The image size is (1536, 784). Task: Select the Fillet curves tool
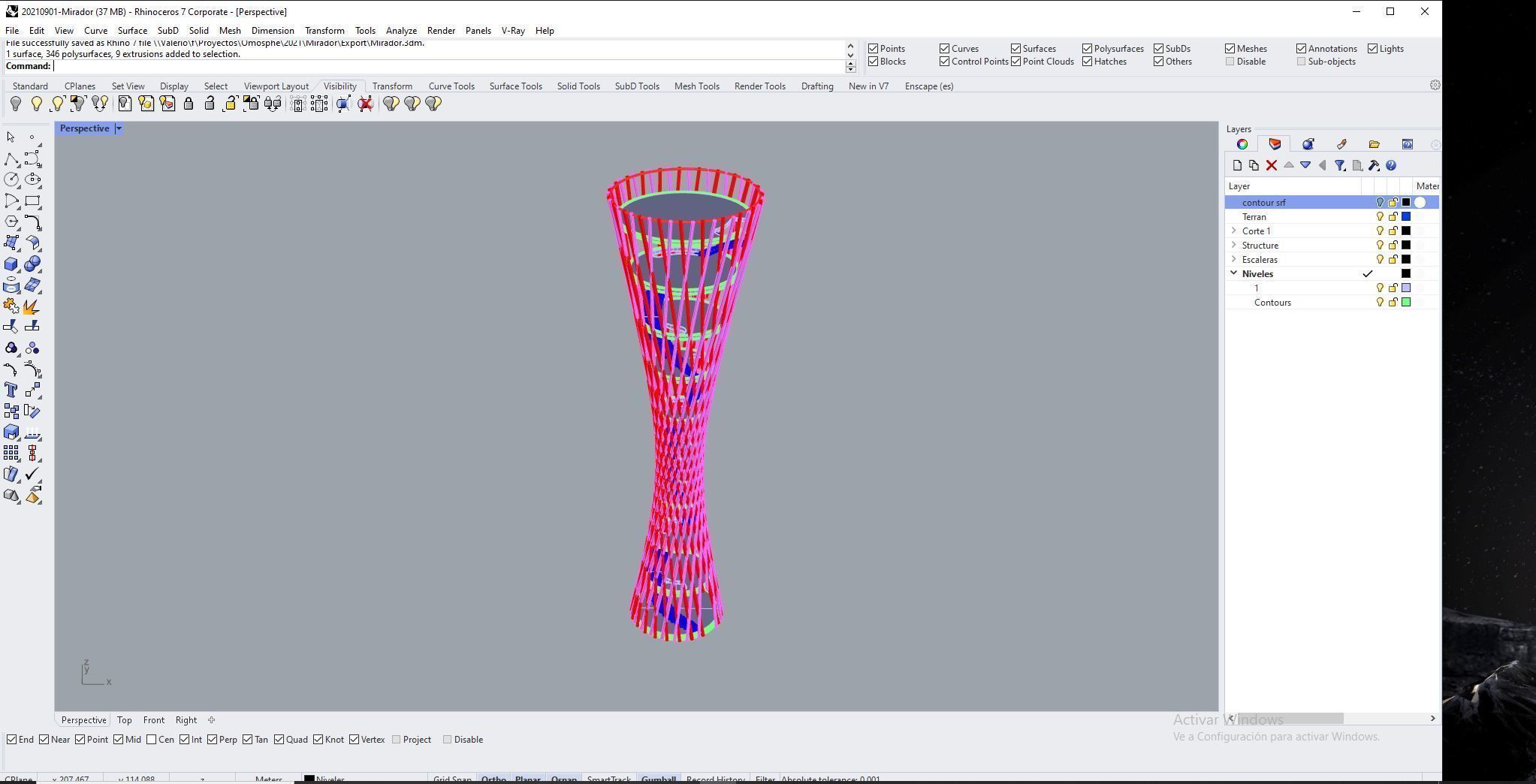point(32,222)
